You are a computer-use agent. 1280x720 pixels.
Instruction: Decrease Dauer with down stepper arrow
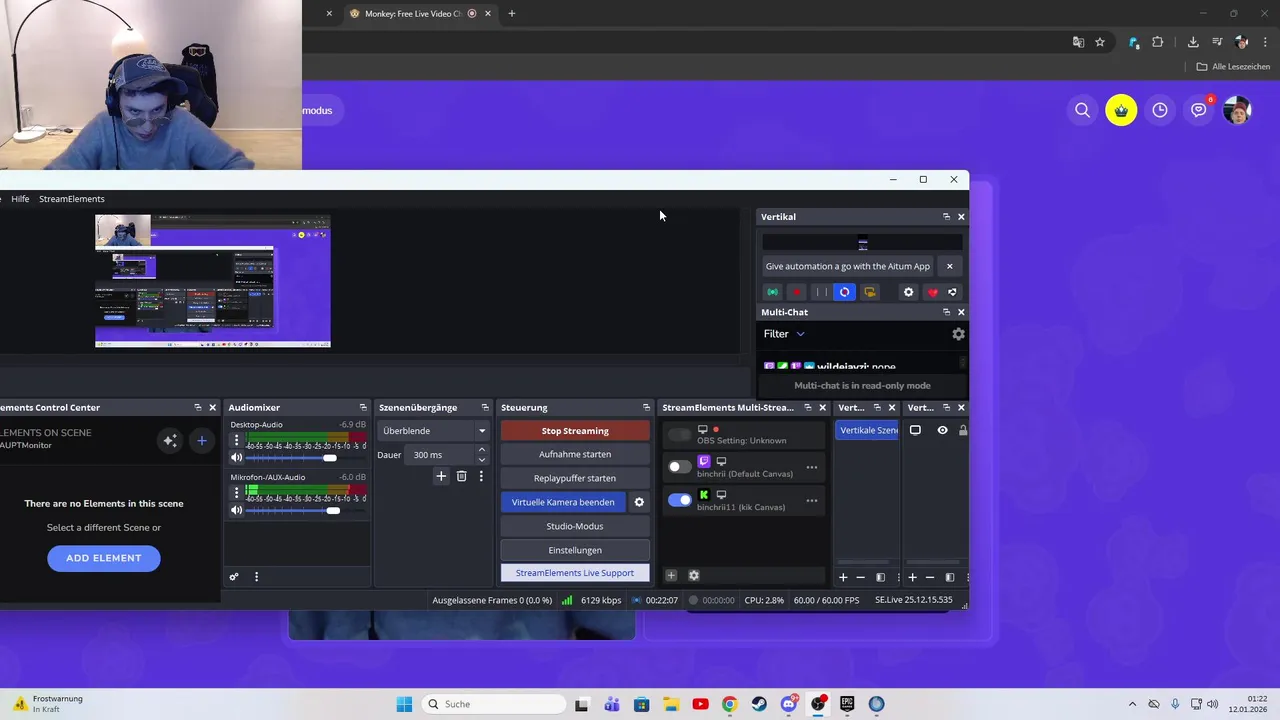pyautogui.click(x=481, y=460)
